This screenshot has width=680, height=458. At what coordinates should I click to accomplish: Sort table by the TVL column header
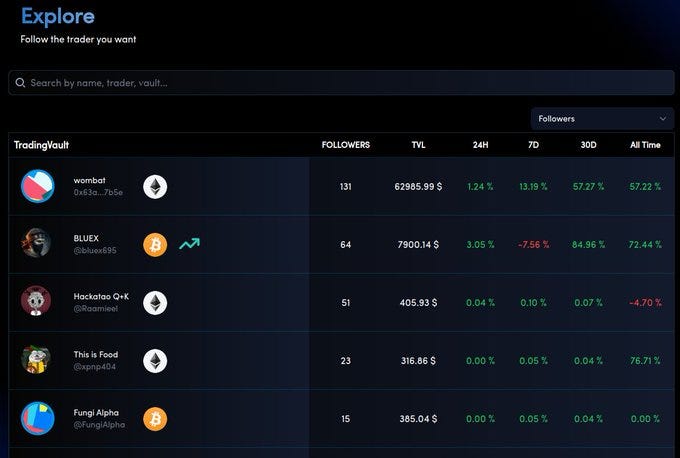(418, 145)
